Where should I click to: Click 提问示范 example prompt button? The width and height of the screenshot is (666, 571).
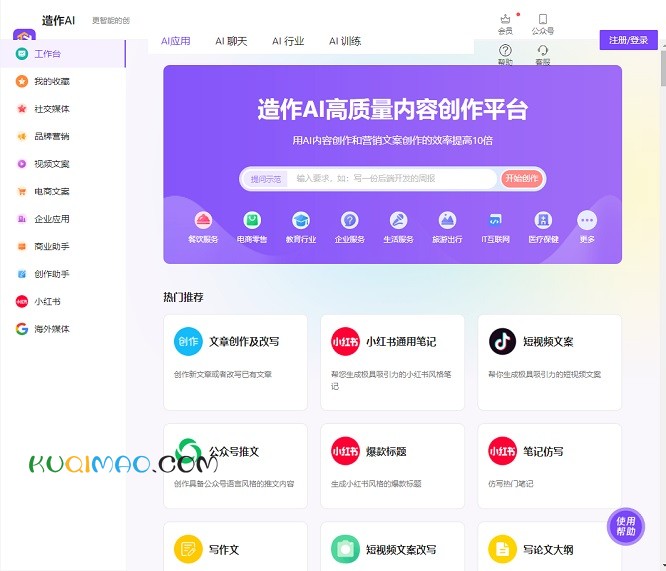point(265,179)
